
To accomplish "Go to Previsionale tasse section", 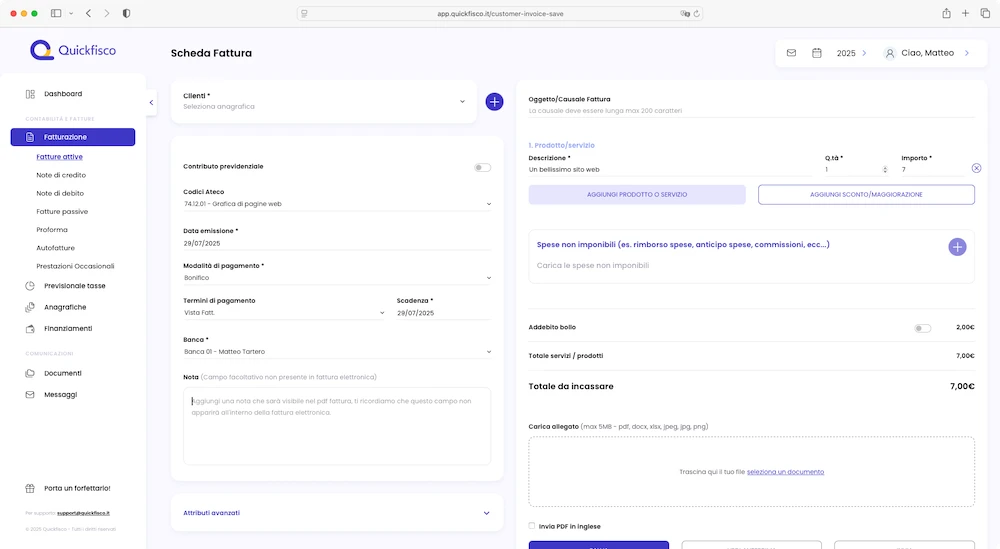I will click(x=74, y=286).
